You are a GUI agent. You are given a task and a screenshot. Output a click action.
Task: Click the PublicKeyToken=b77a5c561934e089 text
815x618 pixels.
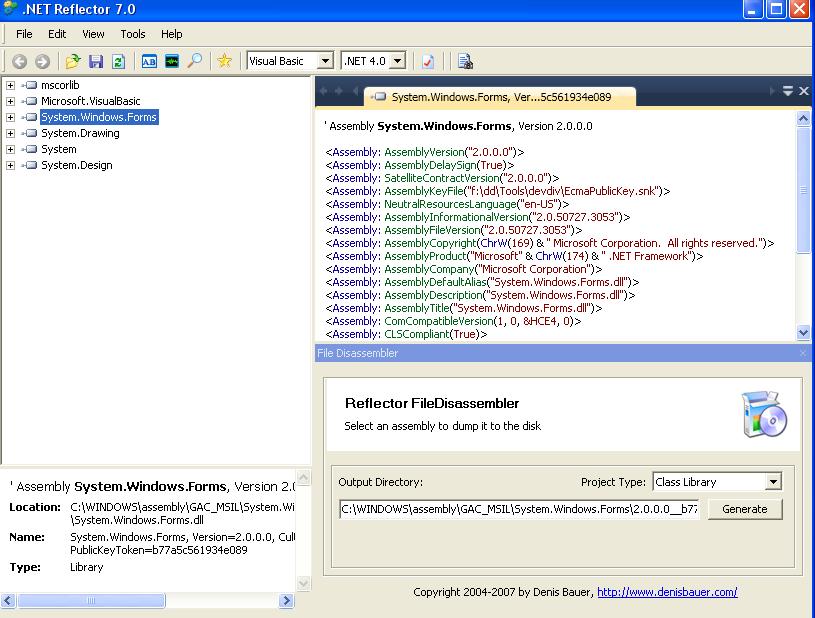pos(159,550)
